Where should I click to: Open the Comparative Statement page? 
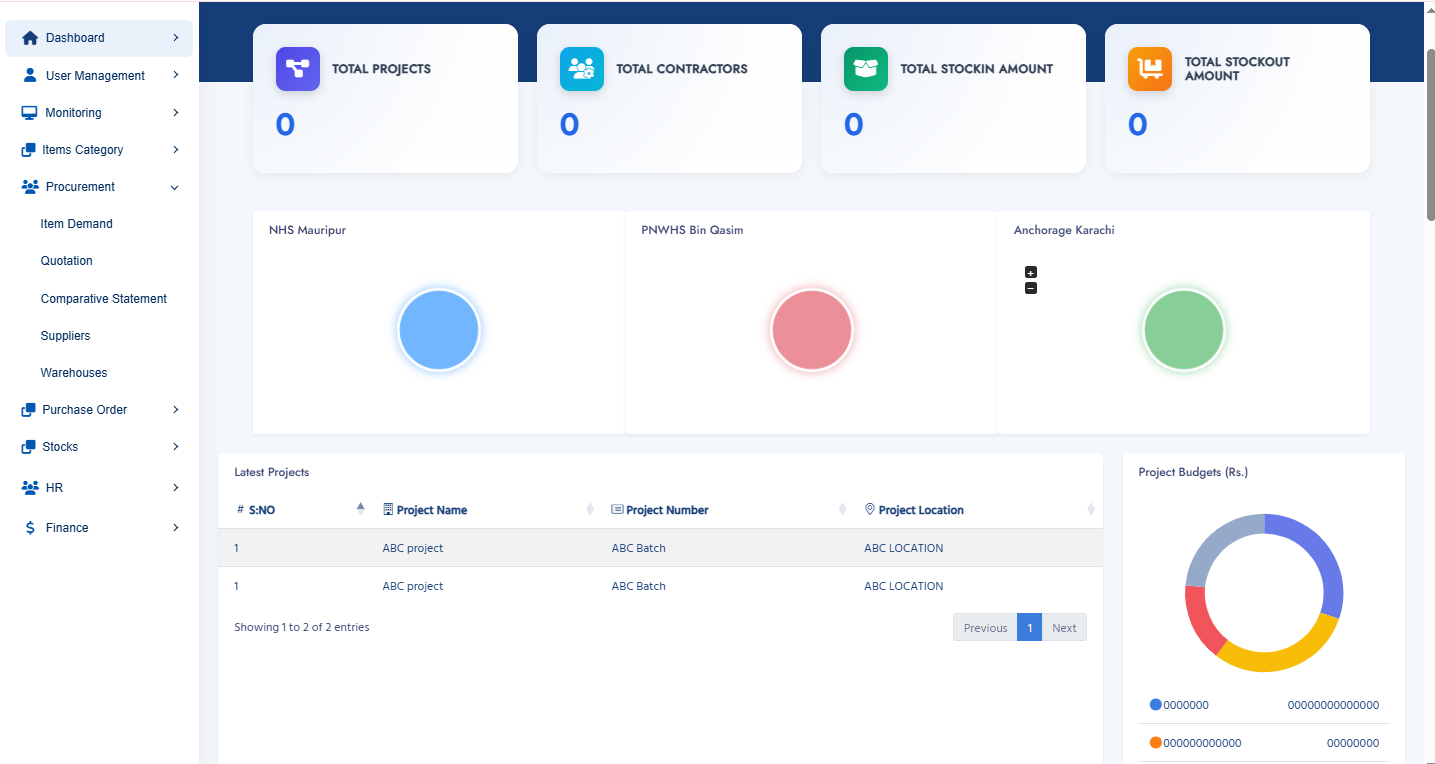click(103, 299)
